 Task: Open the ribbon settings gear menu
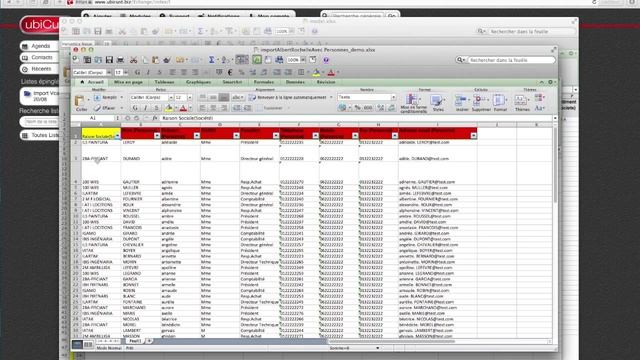click(551, 82)
